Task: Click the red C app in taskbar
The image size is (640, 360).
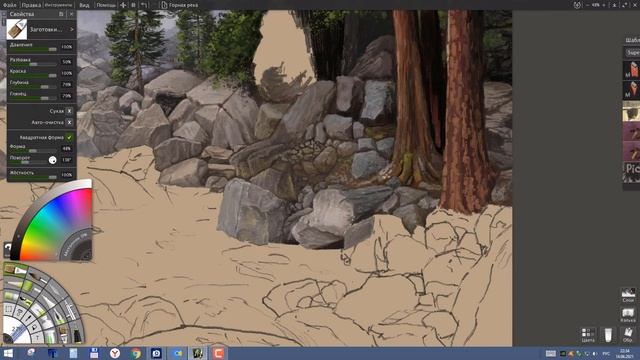Action: tap(219, 353)
